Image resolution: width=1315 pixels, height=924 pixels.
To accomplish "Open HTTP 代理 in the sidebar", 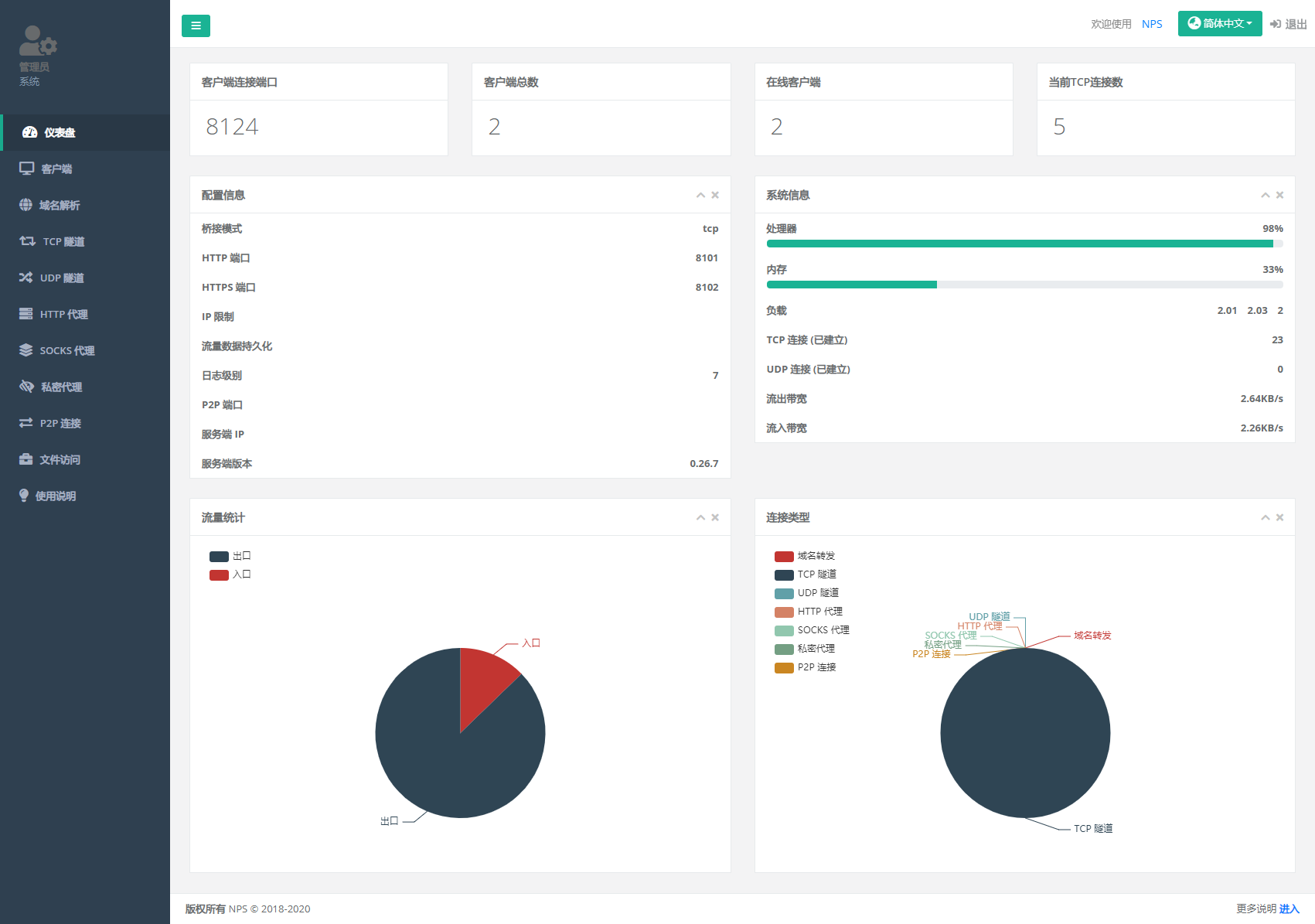I will [x=63, y=314].
